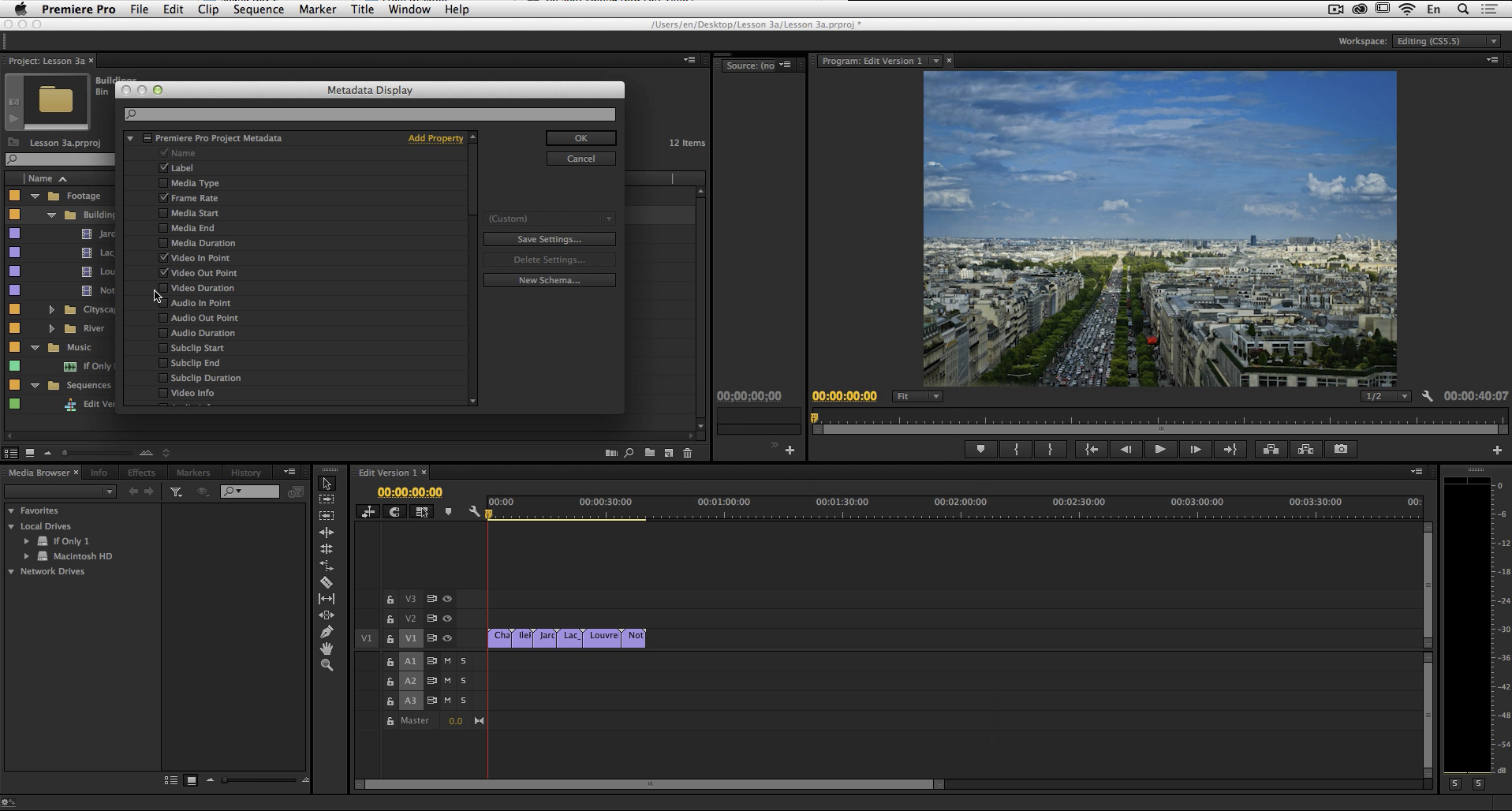Toggle Snap in the timeline

pos(394,511)
